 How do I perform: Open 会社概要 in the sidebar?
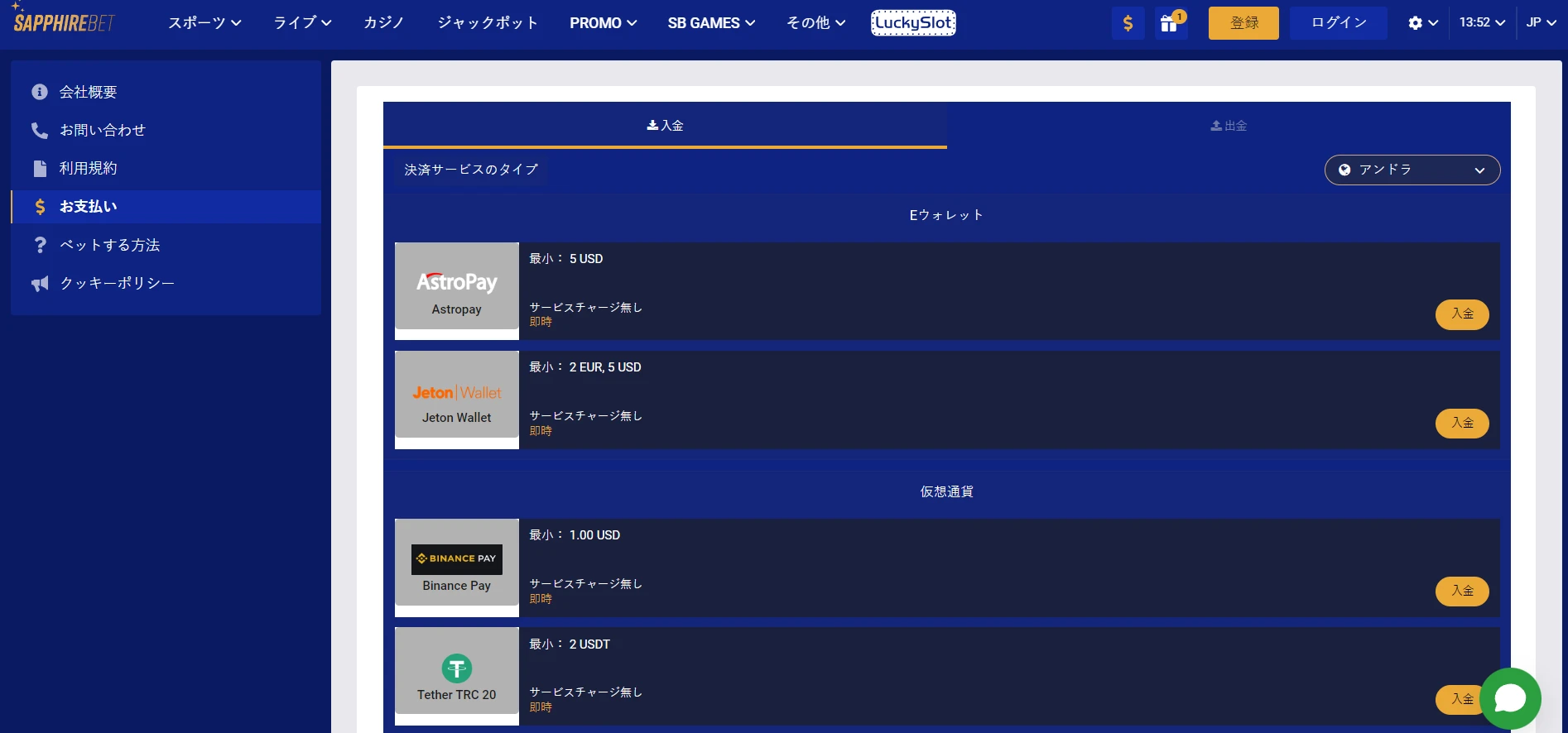click(x=166, y=92)
